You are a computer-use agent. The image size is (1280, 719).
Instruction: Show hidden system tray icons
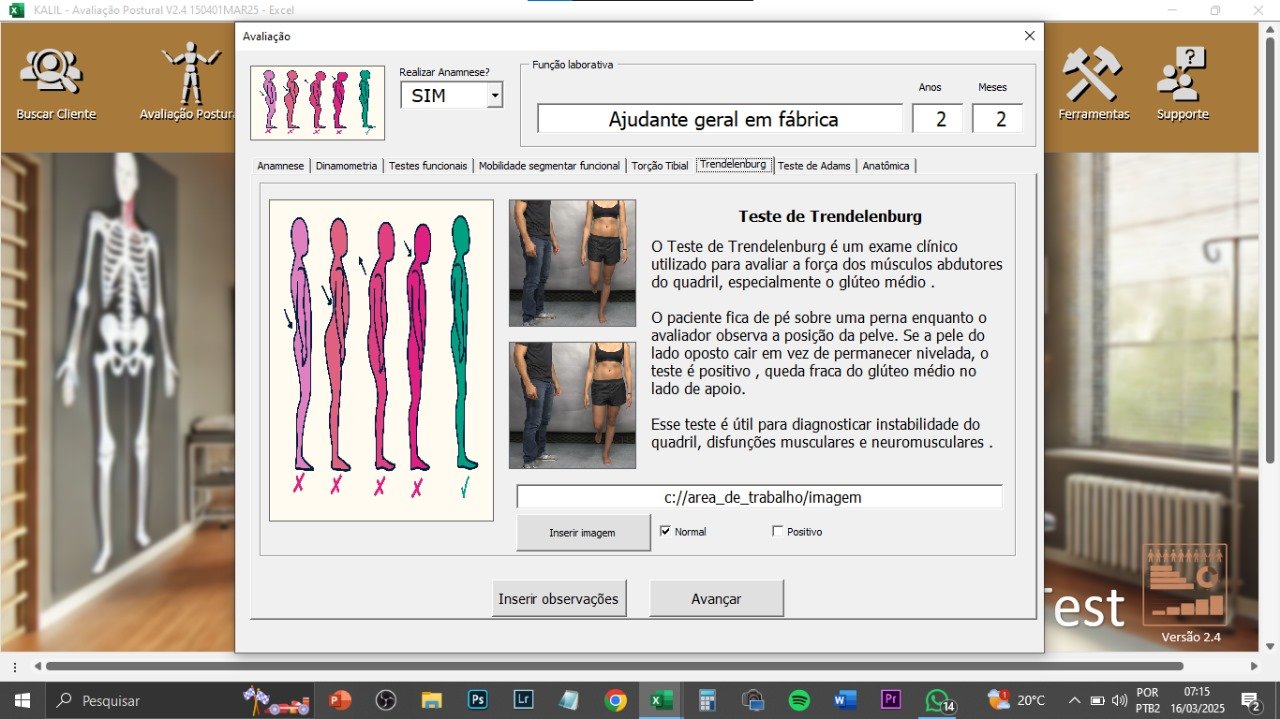point(1074,700)
